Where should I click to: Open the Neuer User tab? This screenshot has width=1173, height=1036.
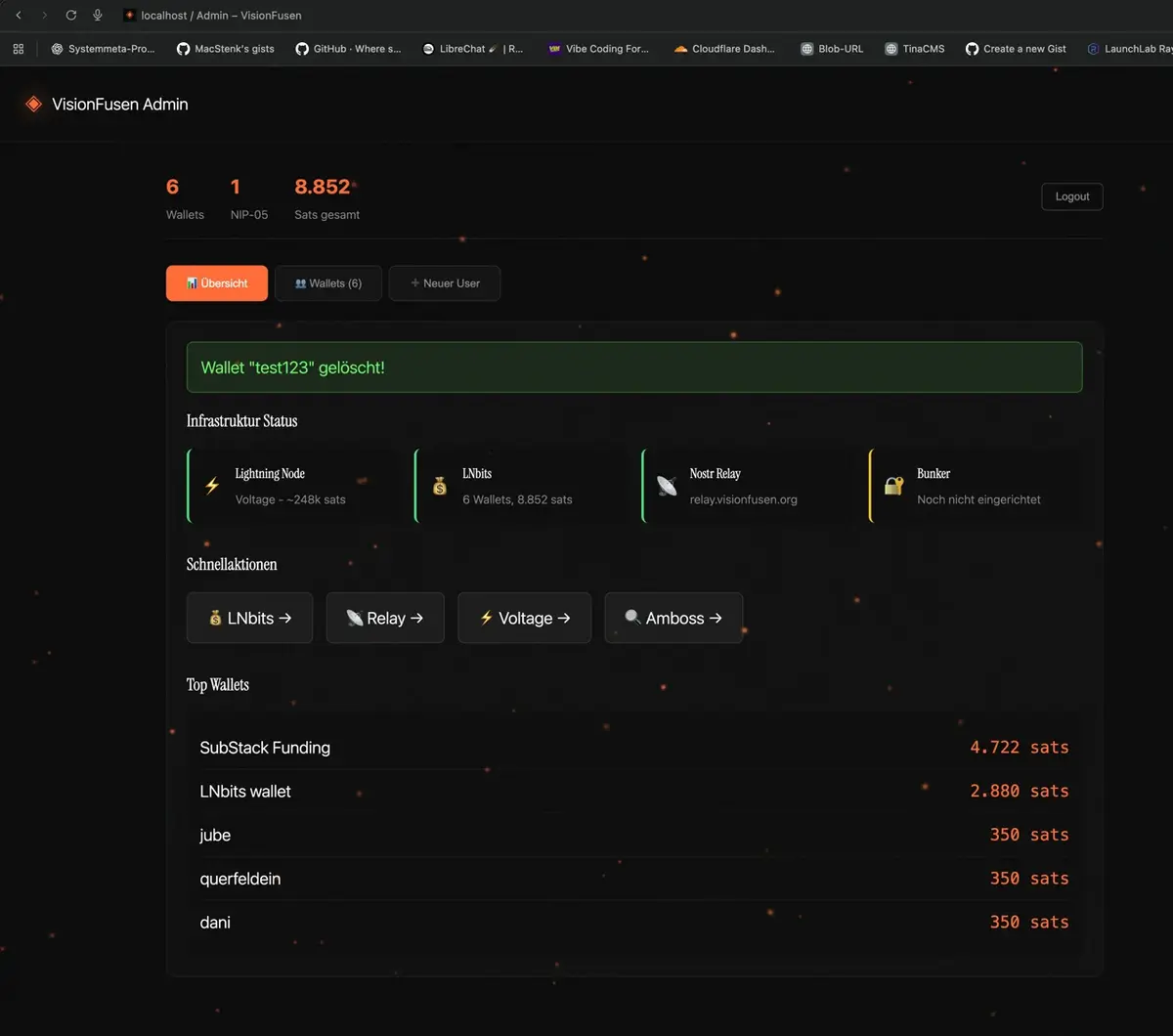[x=445, y=283]
